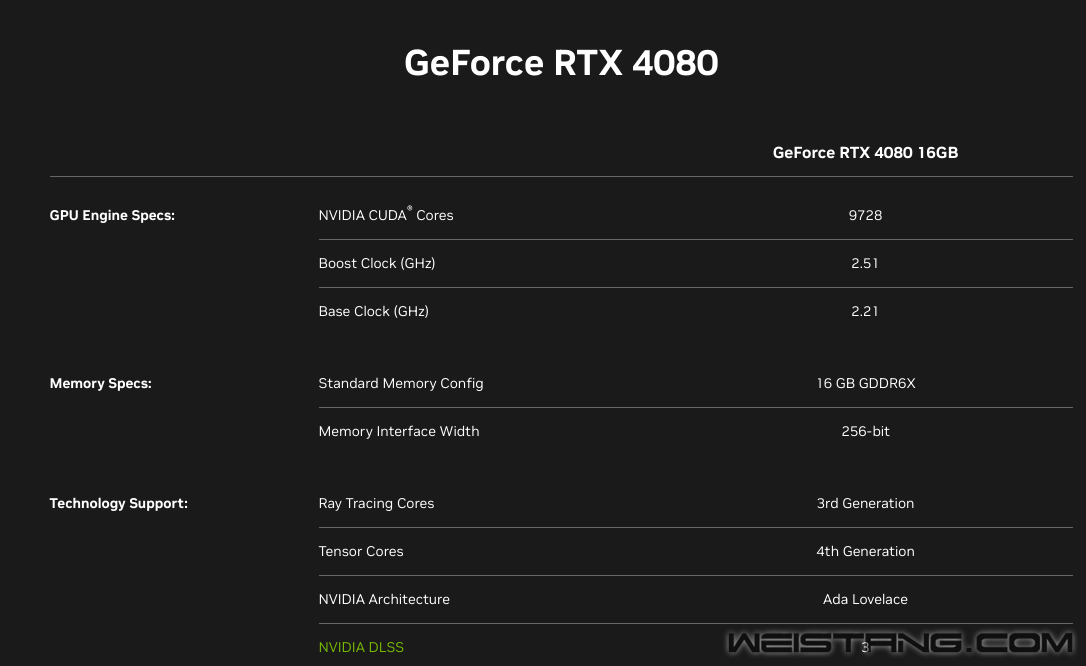Select the 4th Generation Tensor Cores value
This screenshot has height=666, width=1086.
[x=865, y=551]
